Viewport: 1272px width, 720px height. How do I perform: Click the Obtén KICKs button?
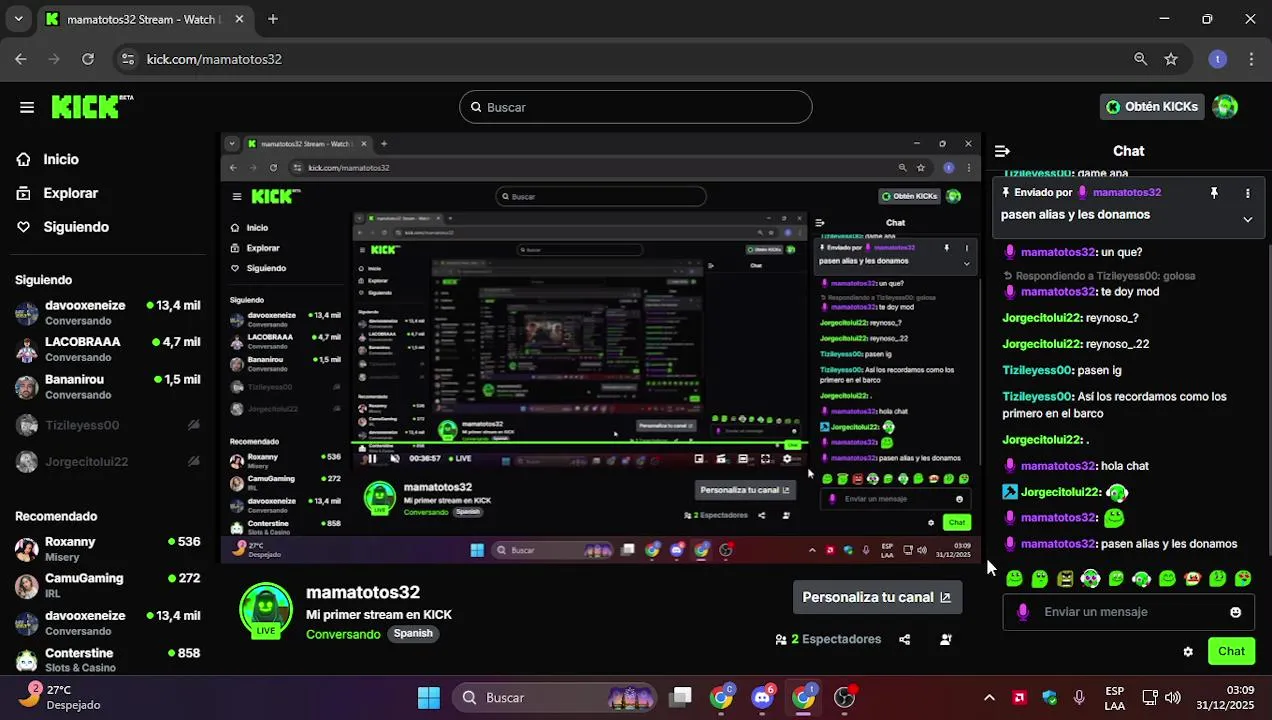[x=1151, y=106]
